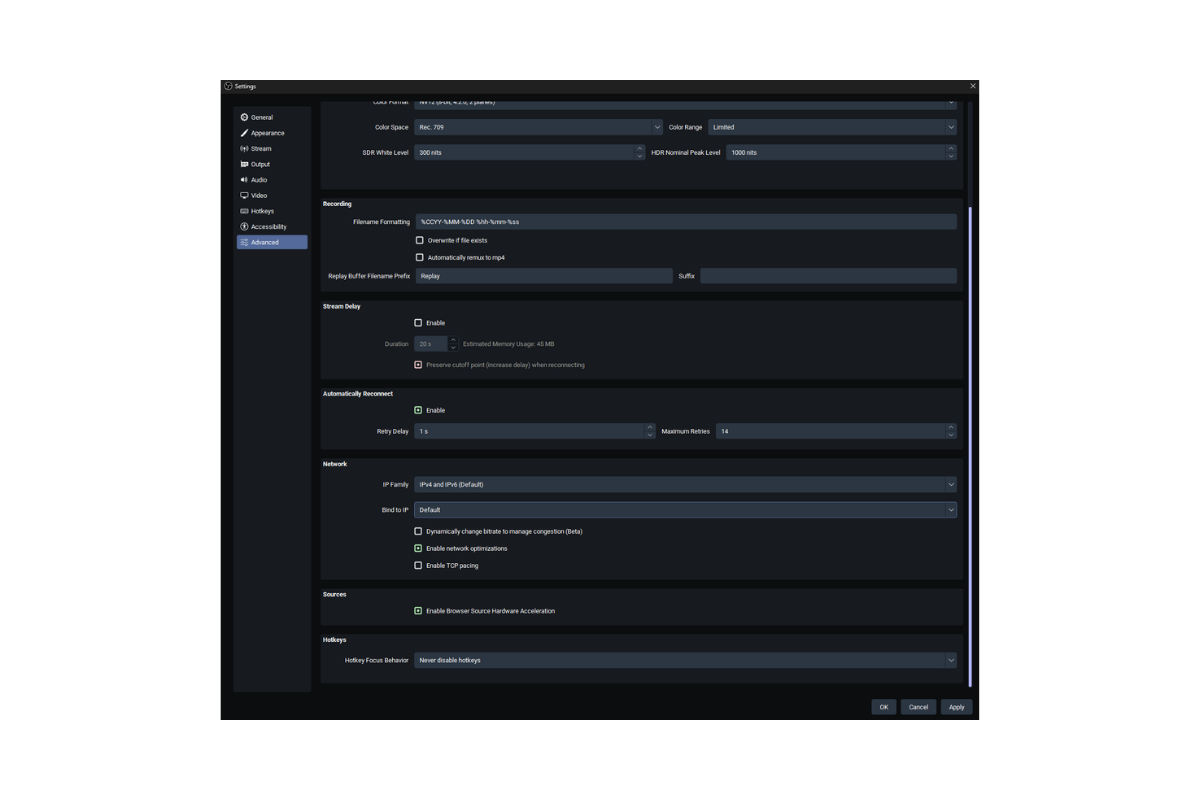Enable Automatically remux to mp4
1200x800 pixels.
[x=419, y=258]
